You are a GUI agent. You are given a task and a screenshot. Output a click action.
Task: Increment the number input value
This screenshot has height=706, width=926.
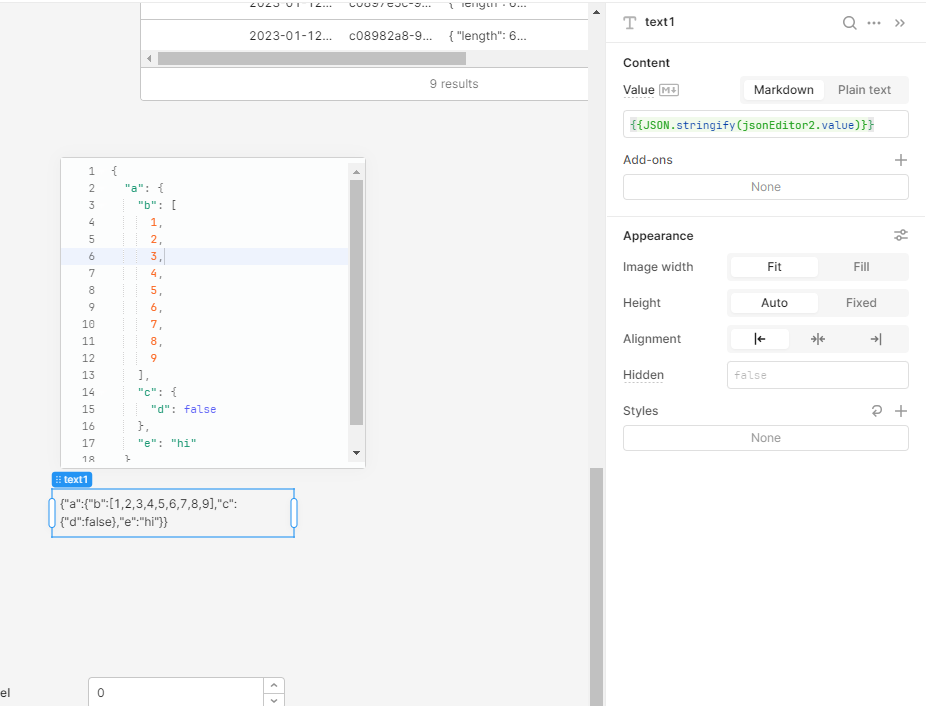point(274,685)
